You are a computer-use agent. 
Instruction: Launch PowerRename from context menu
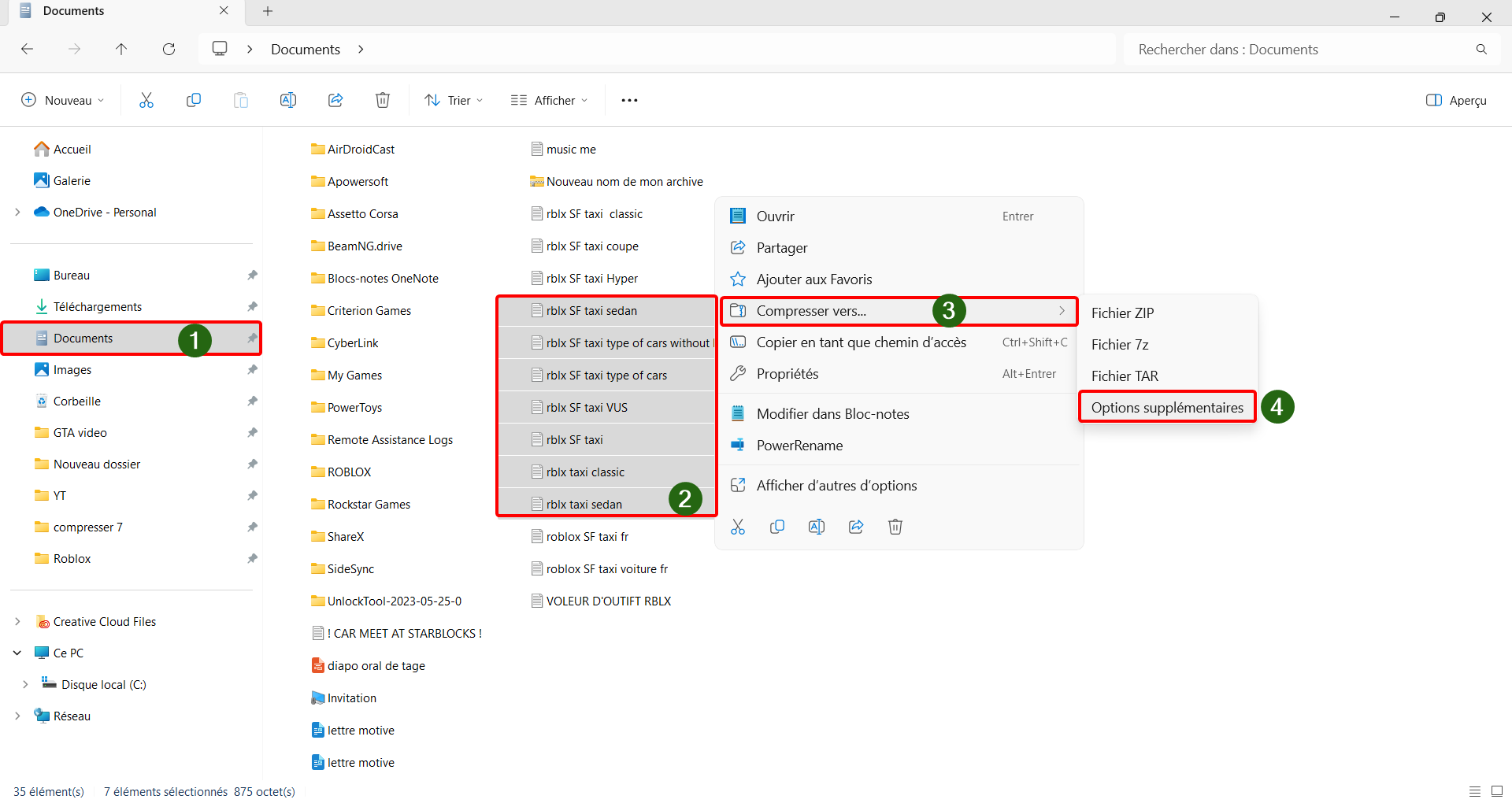pyautogui.click(x=899, y=445)
